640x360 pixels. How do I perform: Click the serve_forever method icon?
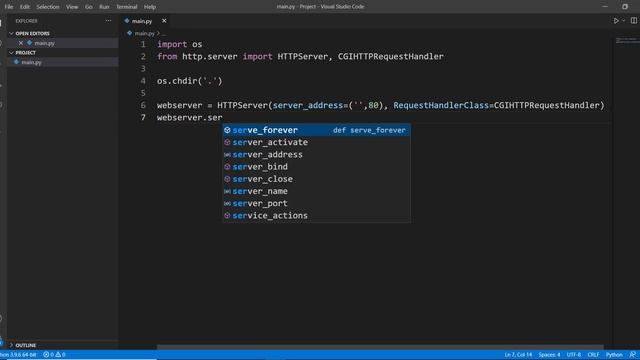click(x=227, y=130)
